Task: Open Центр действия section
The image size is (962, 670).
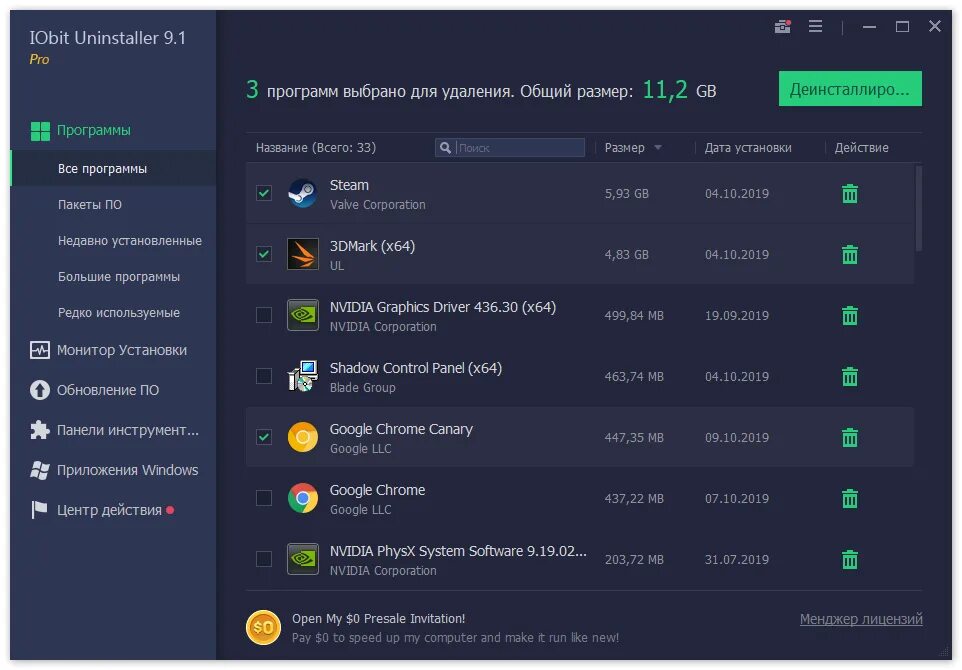Action: coord(109,510)
